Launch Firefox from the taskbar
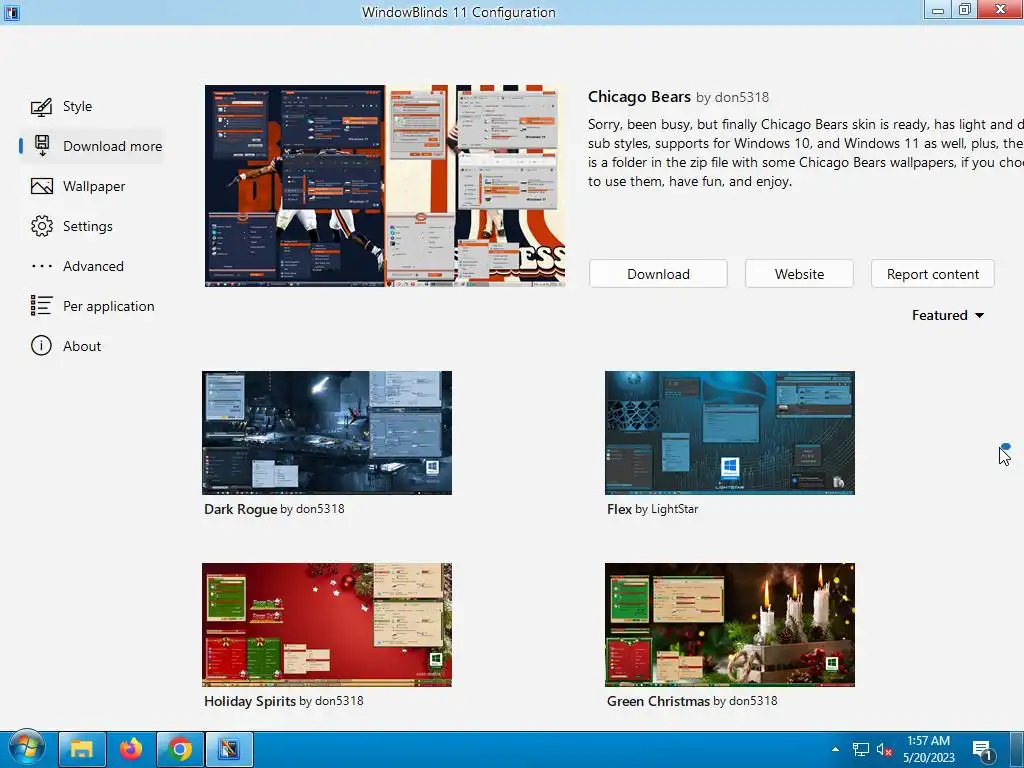 [131, 749]
